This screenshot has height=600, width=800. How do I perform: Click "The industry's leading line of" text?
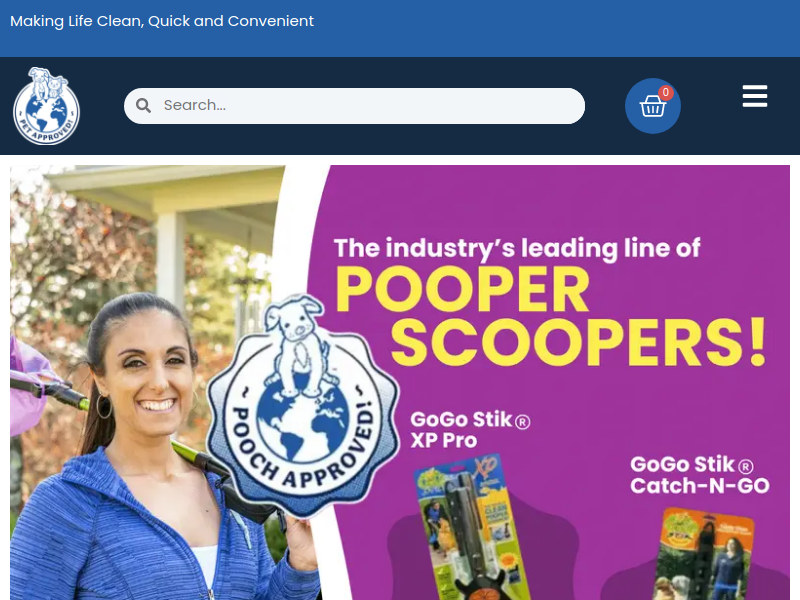tap(517, 248)
